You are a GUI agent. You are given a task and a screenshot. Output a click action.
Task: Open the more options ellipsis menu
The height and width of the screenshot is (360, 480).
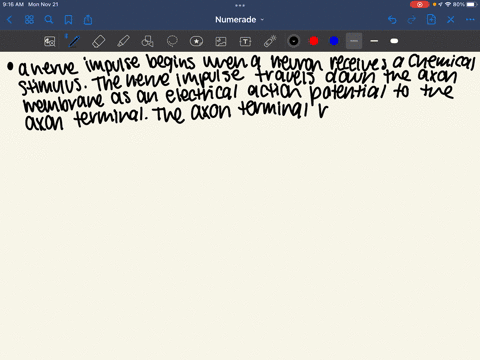(470, 20)
